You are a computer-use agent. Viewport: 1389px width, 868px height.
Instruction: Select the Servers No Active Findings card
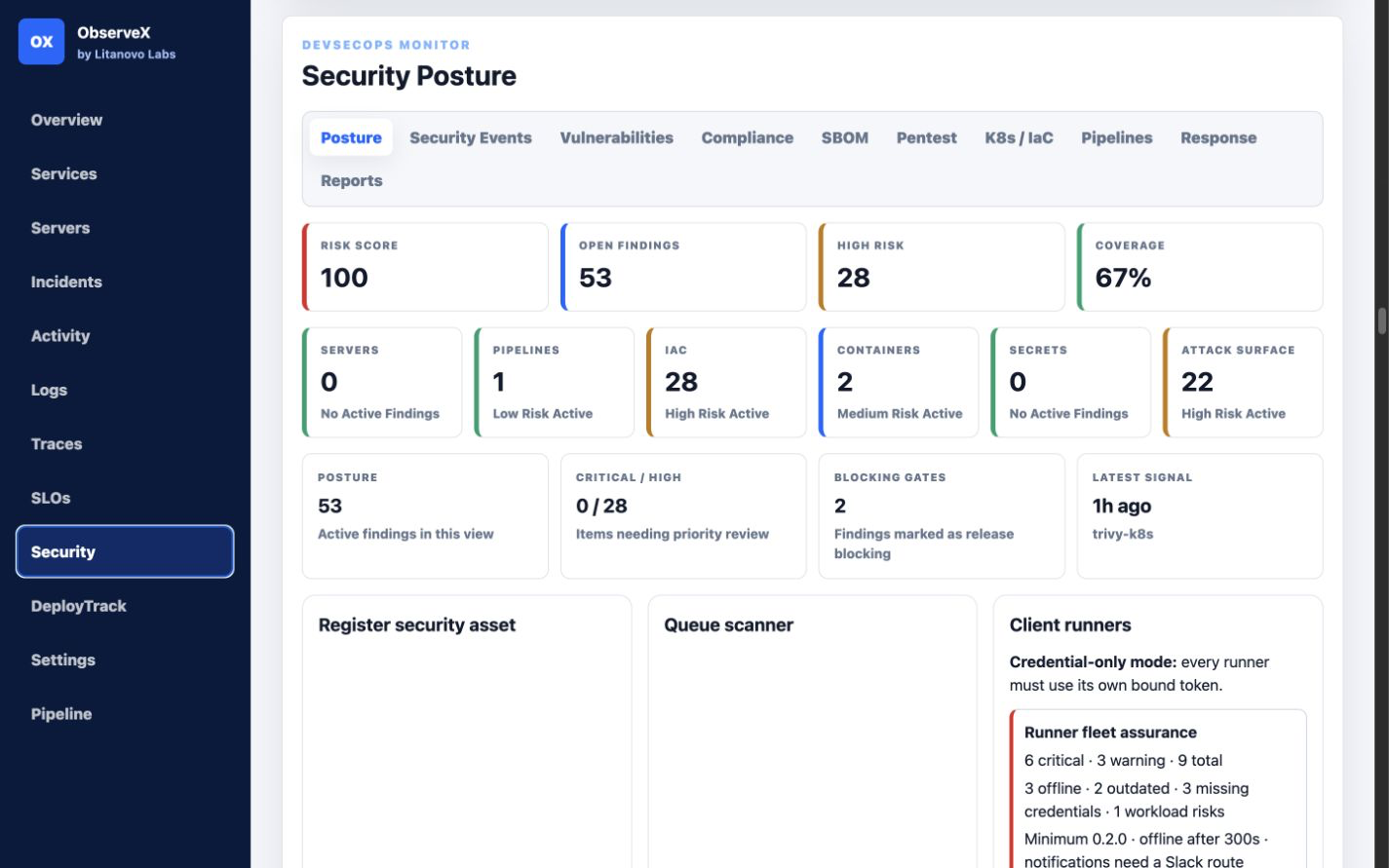click(x=382, y=382)
